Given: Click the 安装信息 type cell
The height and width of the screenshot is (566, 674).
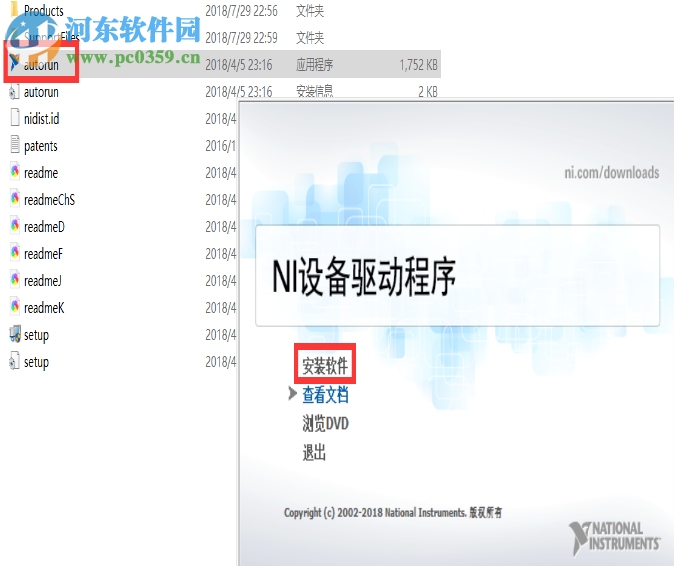Looking at the screenshot, I should 314,91.
